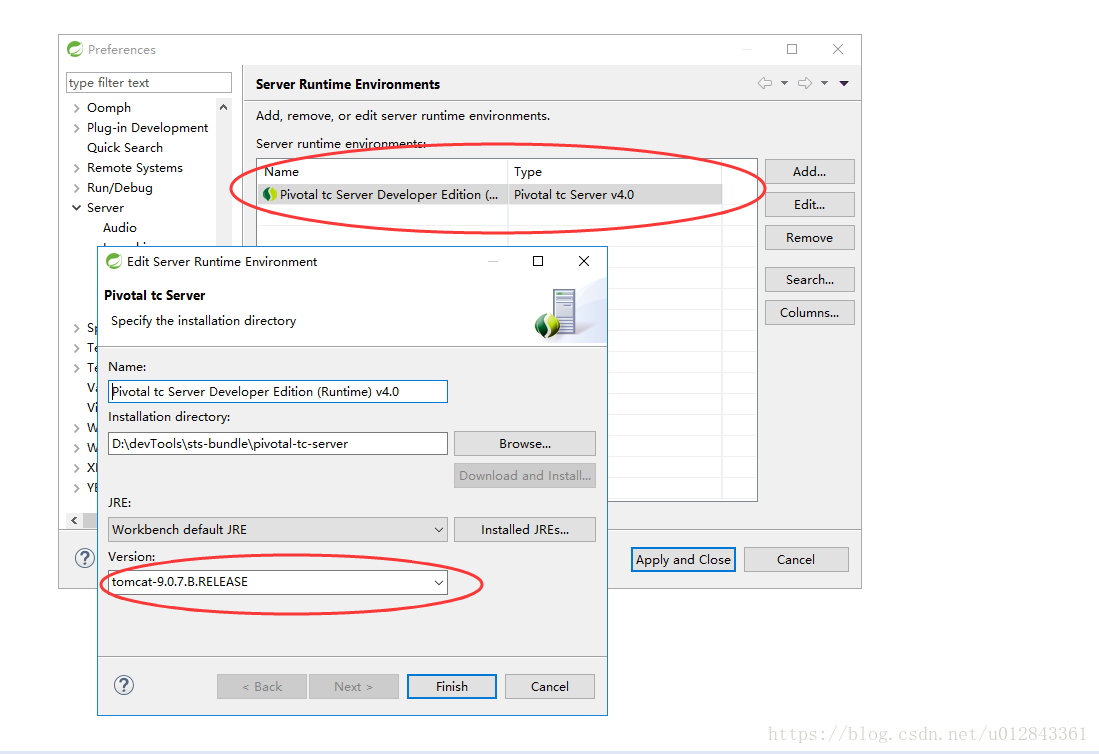The height and width of the screenshot is (754, 1099).
Task: Click into the Name text field
Action: (x=278, y=392)
